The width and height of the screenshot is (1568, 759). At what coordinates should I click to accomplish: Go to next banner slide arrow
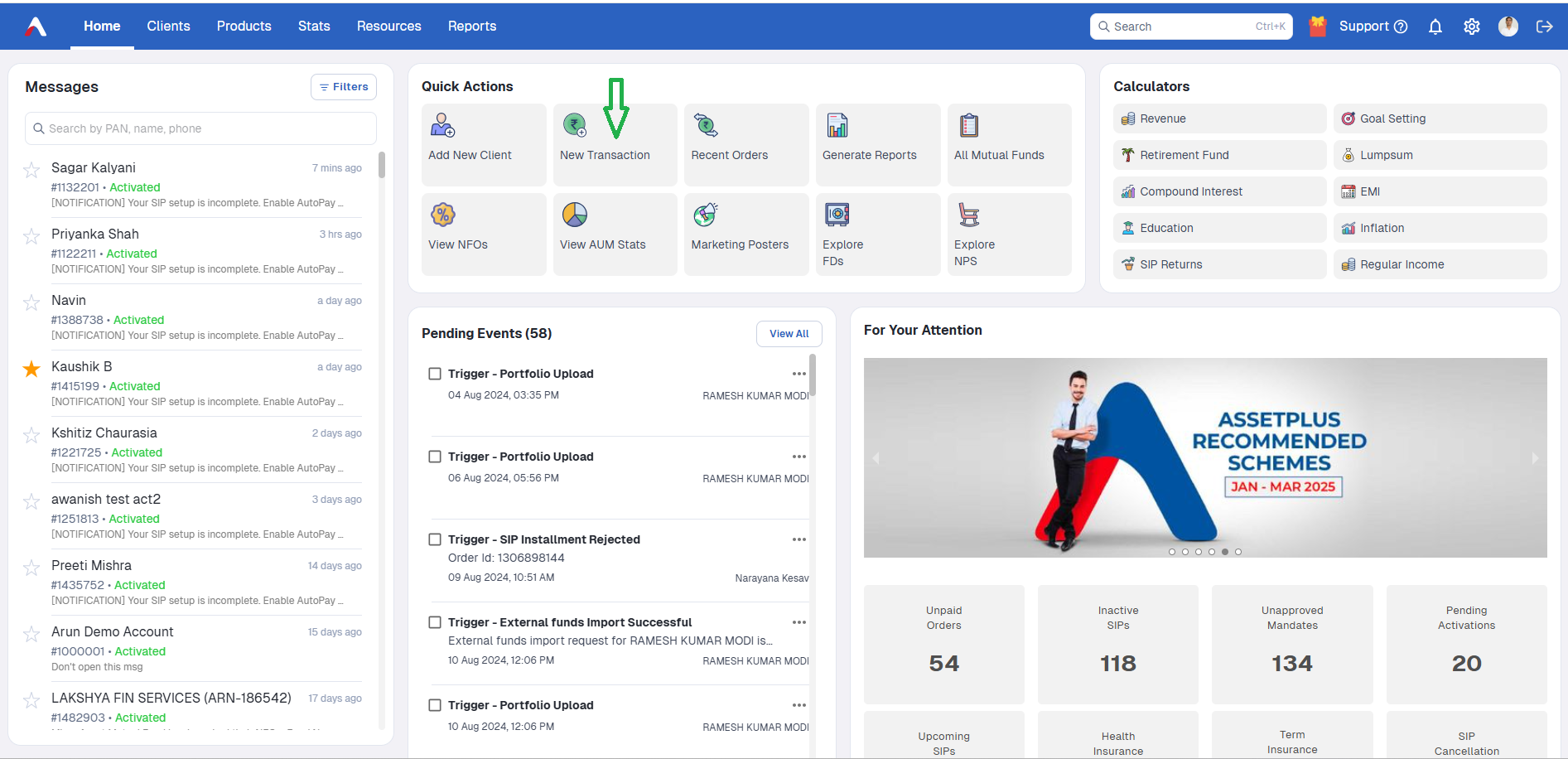[1535, 458]
